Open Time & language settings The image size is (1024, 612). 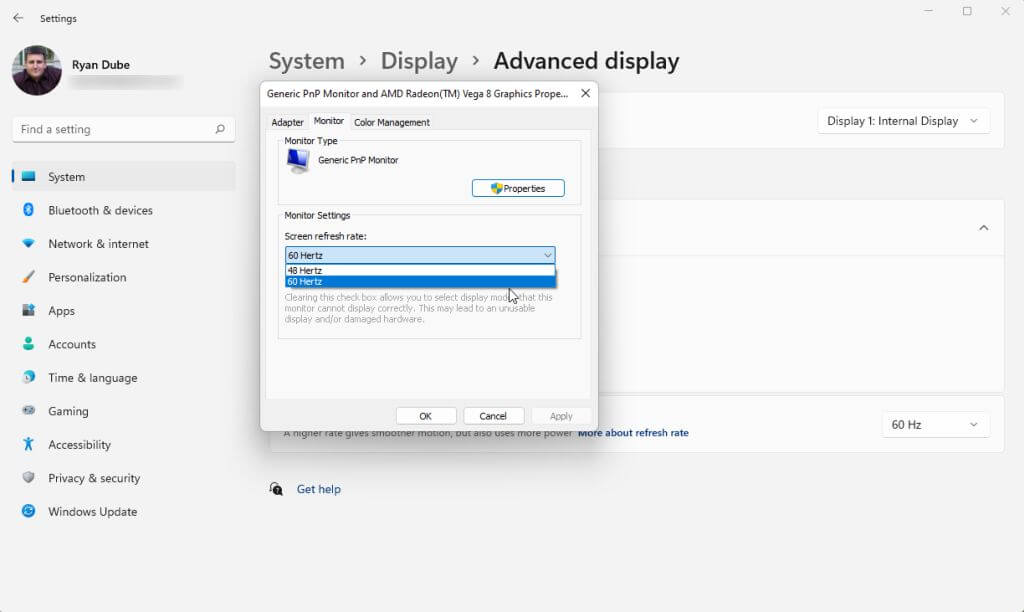(x=93, y=377)
